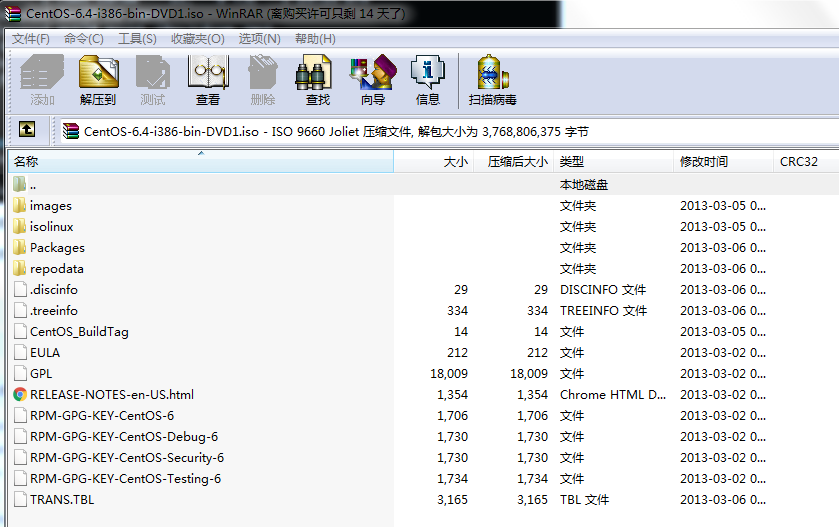This screenshot has height=527, width=839.
Task: Select RPM-GPG-KEY-CentOS-Security-6 file name
Action: click(127, 457)
